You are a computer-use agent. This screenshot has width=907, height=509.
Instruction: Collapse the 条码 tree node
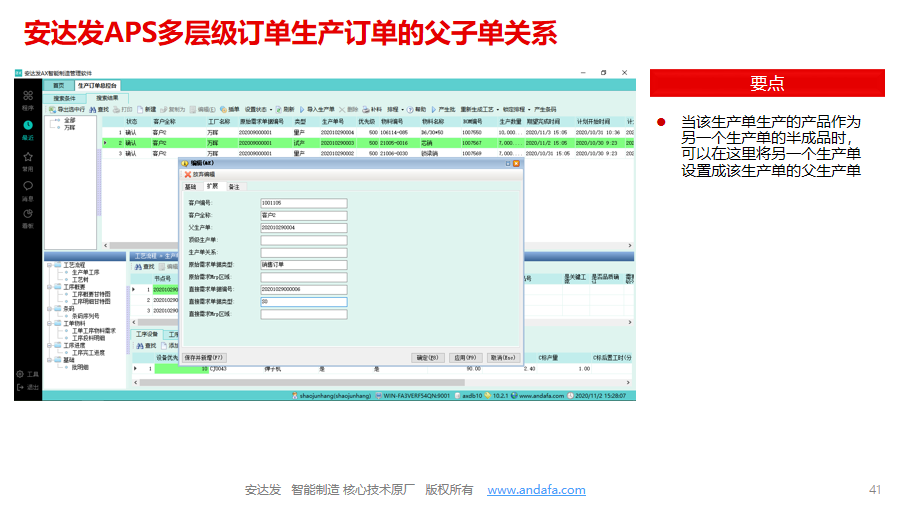click(x=50, y=309)
